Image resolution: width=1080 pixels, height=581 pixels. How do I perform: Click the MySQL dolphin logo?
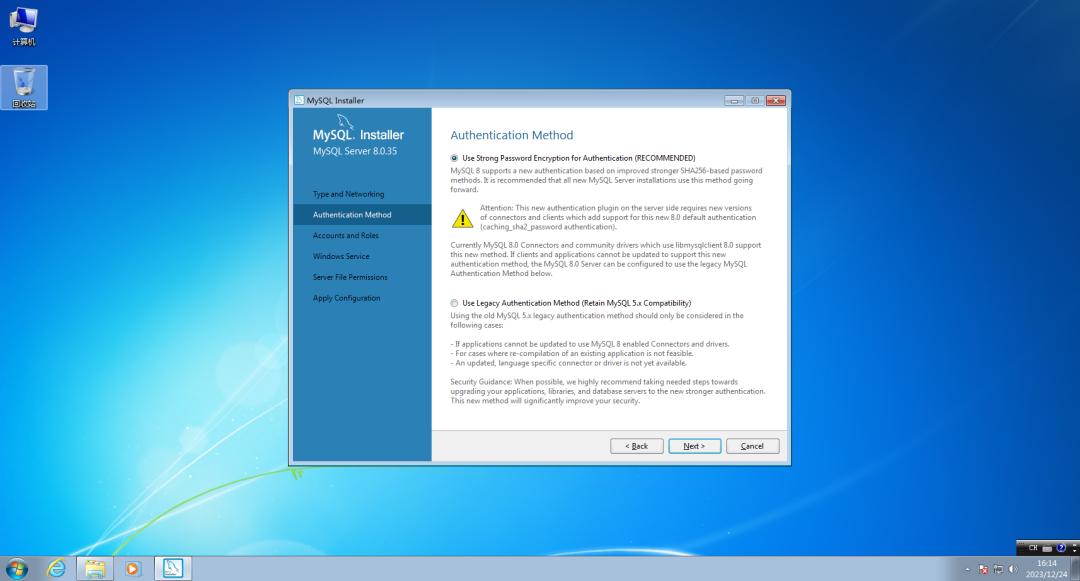[345, 121]
